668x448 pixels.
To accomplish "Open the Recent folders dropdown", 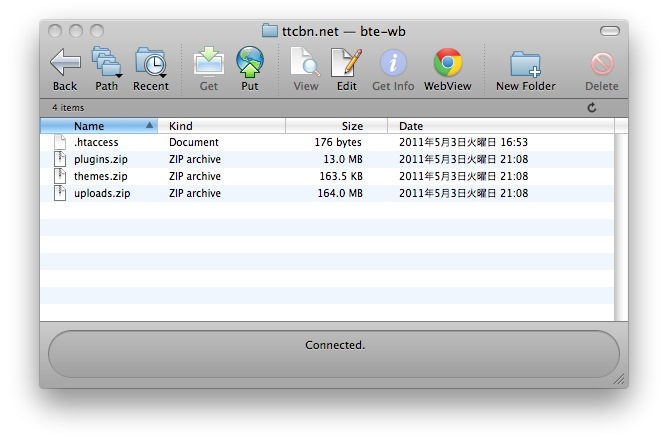I will [151, 64].
